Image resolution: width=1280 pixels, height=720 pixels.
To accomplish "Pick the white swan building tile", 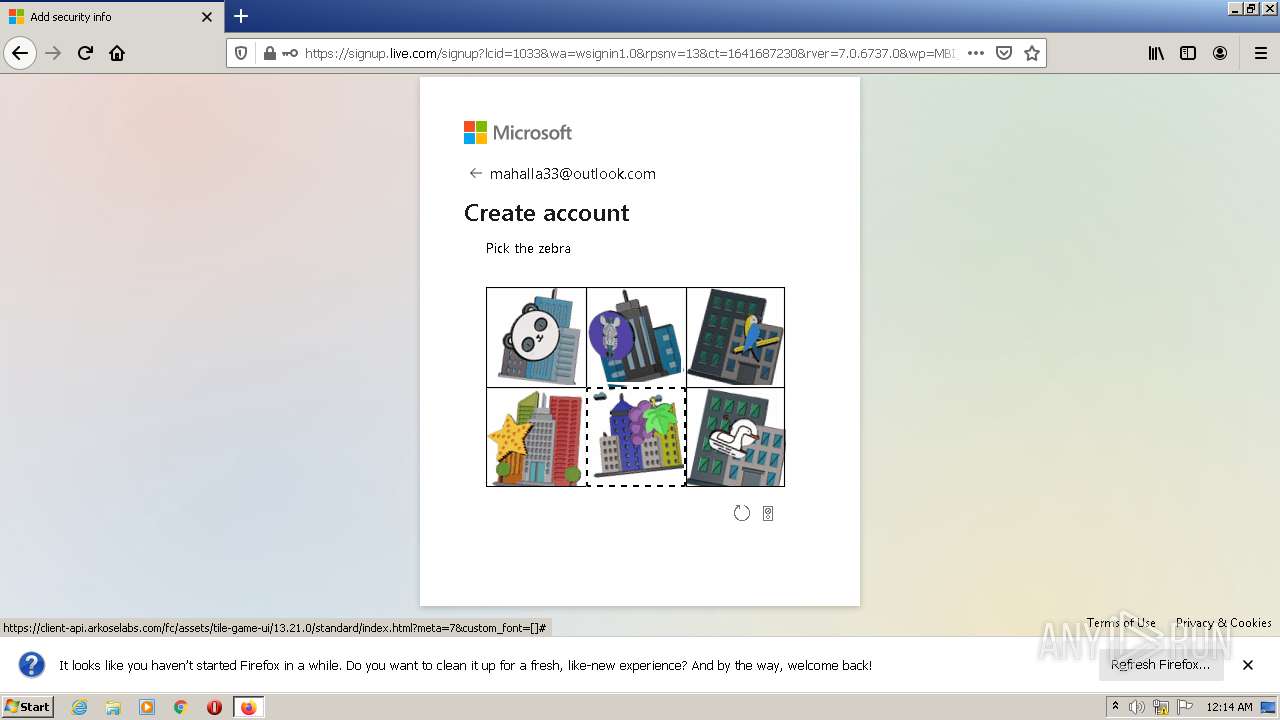I will click(x=735, y=437).
